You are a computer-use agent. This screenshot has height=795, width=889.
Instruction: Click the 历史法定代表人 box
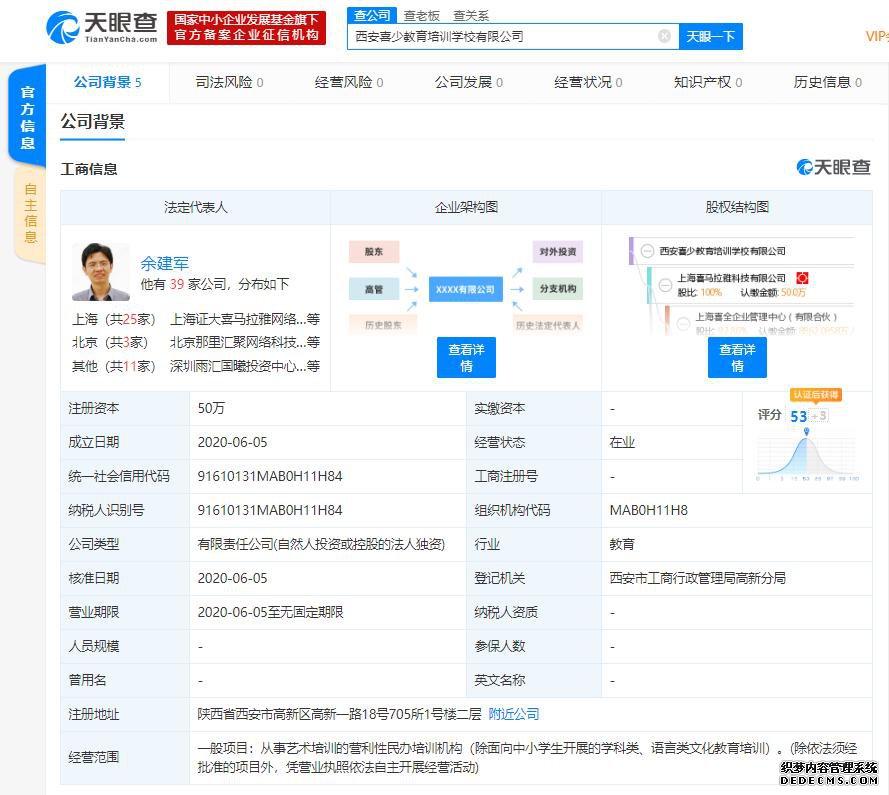[x=548, y=325]
